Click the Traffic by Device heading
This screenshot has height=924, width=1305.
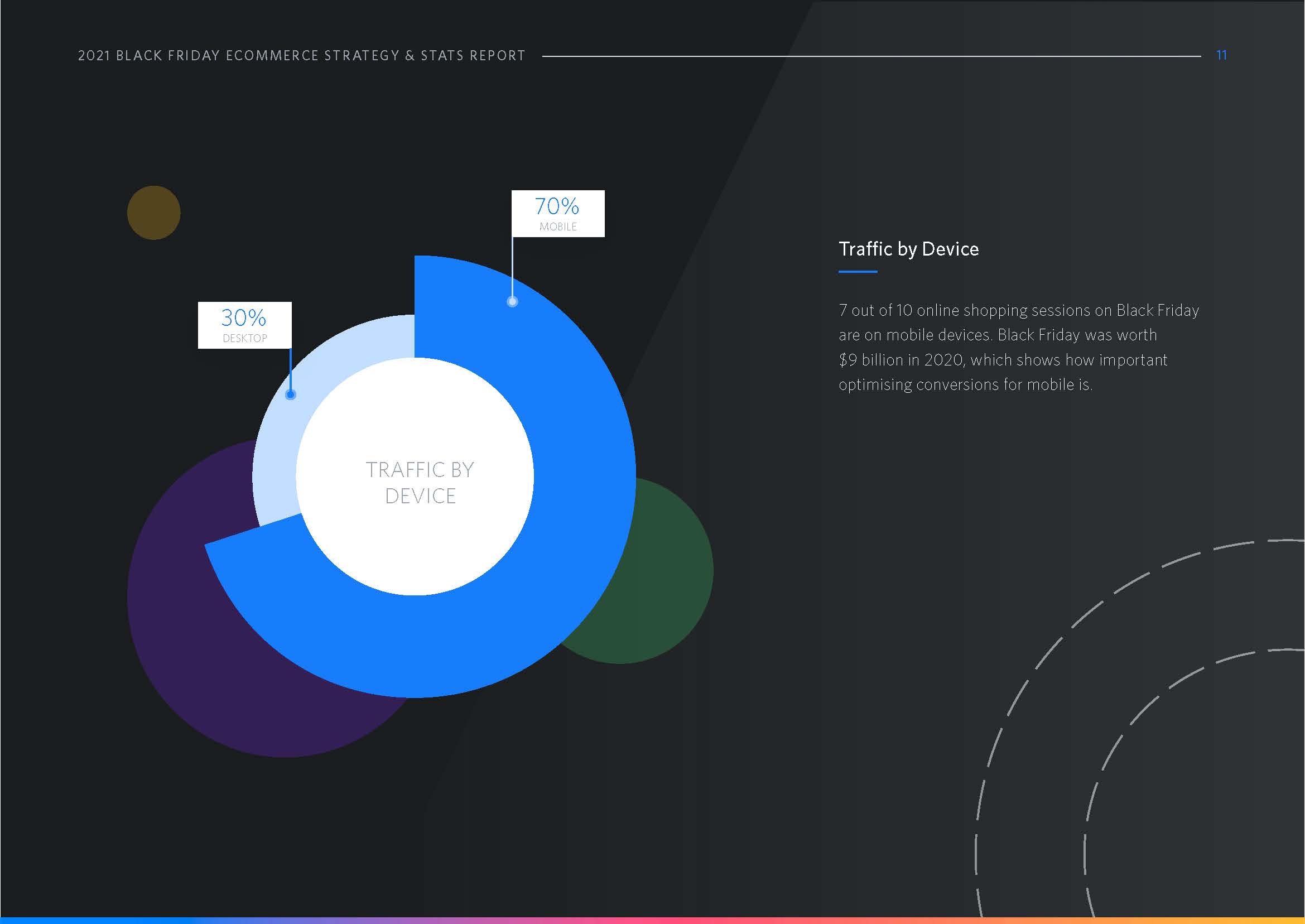pyautogui.click(x=908, y=249)
